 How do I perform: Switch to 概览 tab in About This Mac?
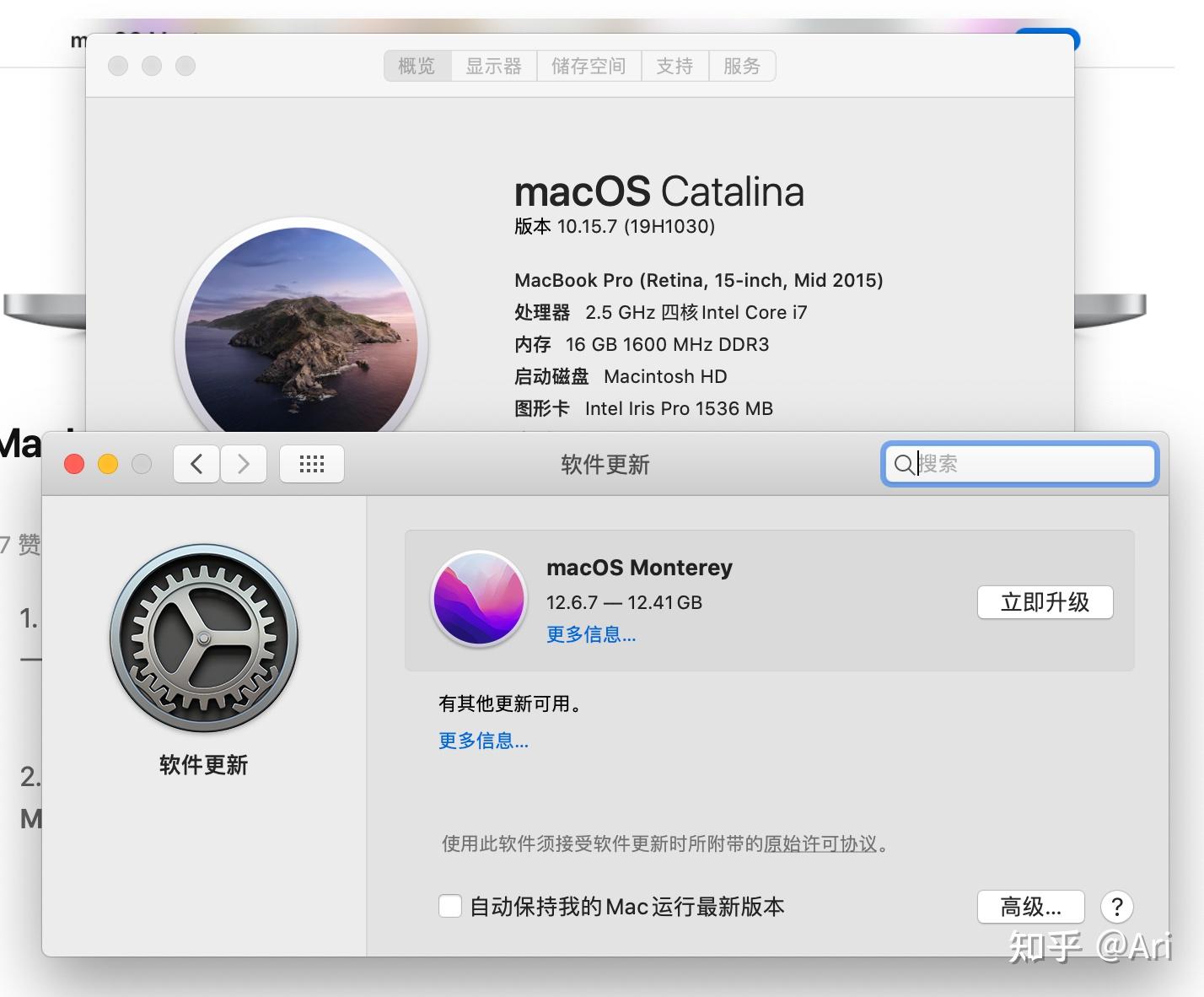[x=417, y=66]
